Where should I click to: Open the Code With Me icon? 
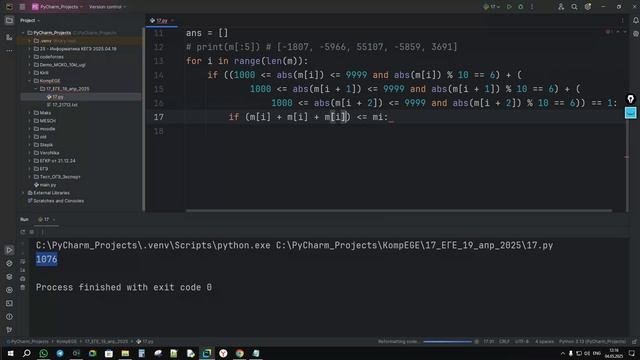pyautogui.click(x=561, y=7)
